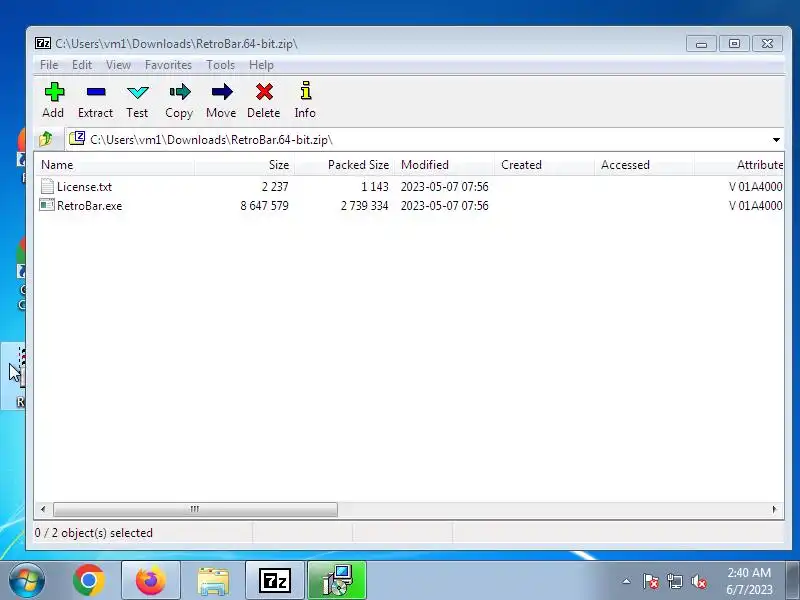Open the File menu

[x=49, y=65]
